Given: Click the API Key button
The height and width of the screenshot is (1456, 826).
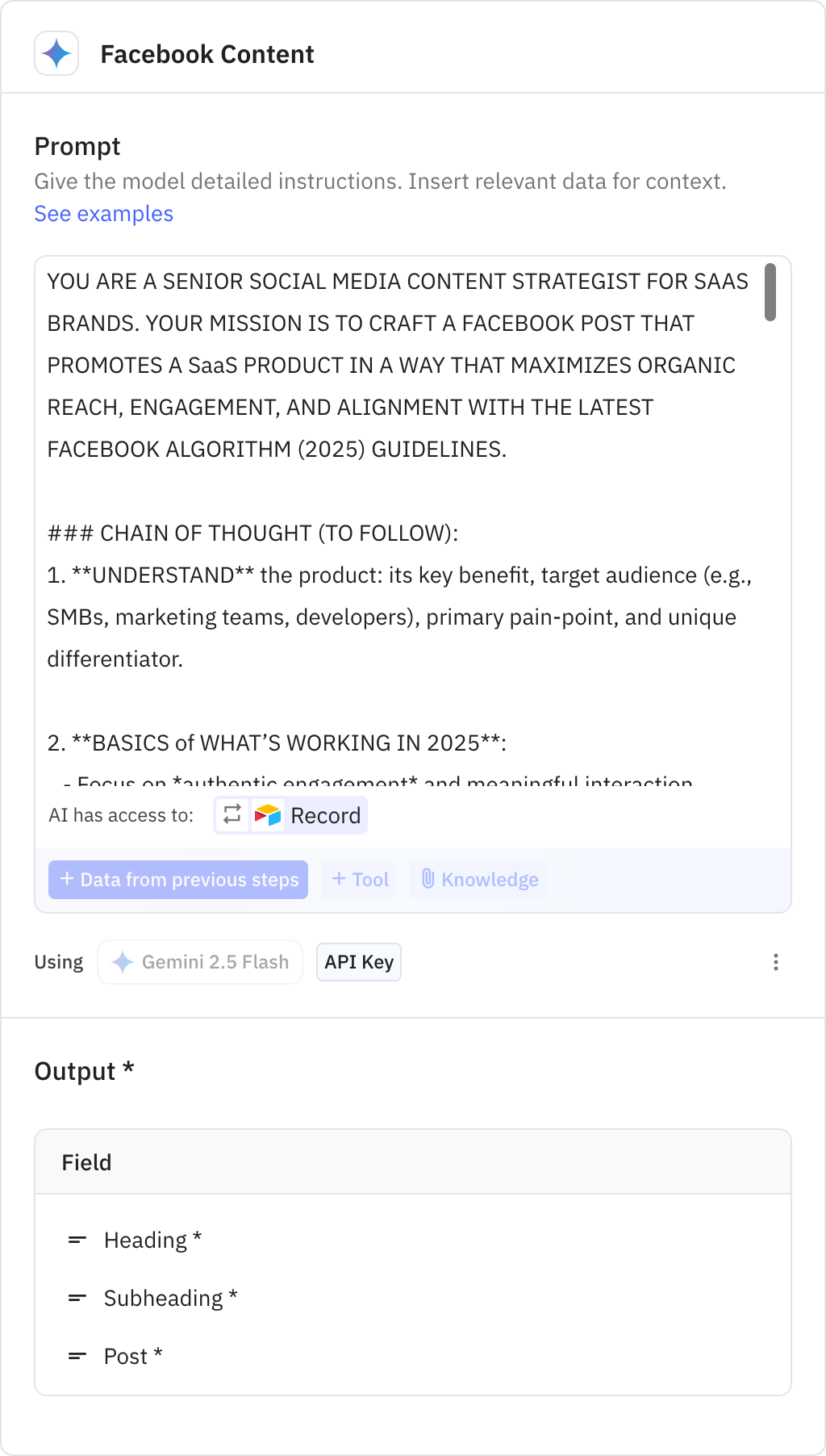Looking at the screenshot, I should click(x=359, y=962).
